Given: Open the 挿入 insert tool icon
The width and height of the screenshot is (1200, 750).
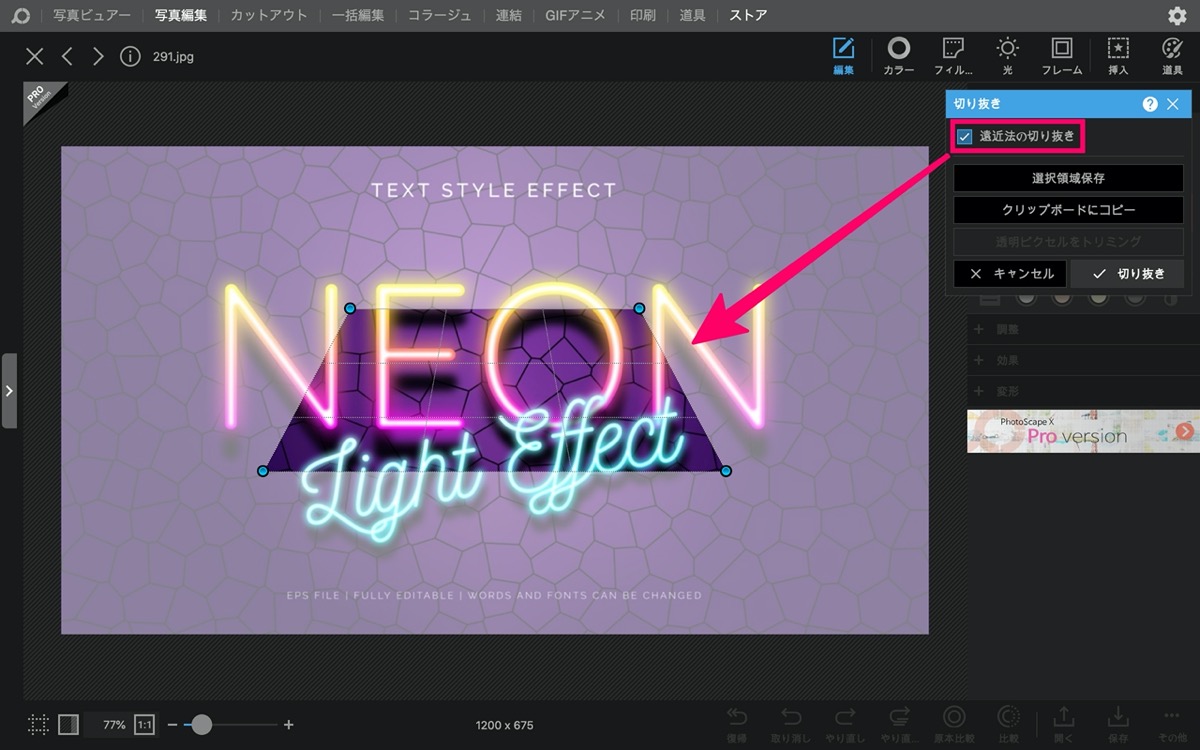Looking at the screenshot, I should click(x=1118, y=48).
